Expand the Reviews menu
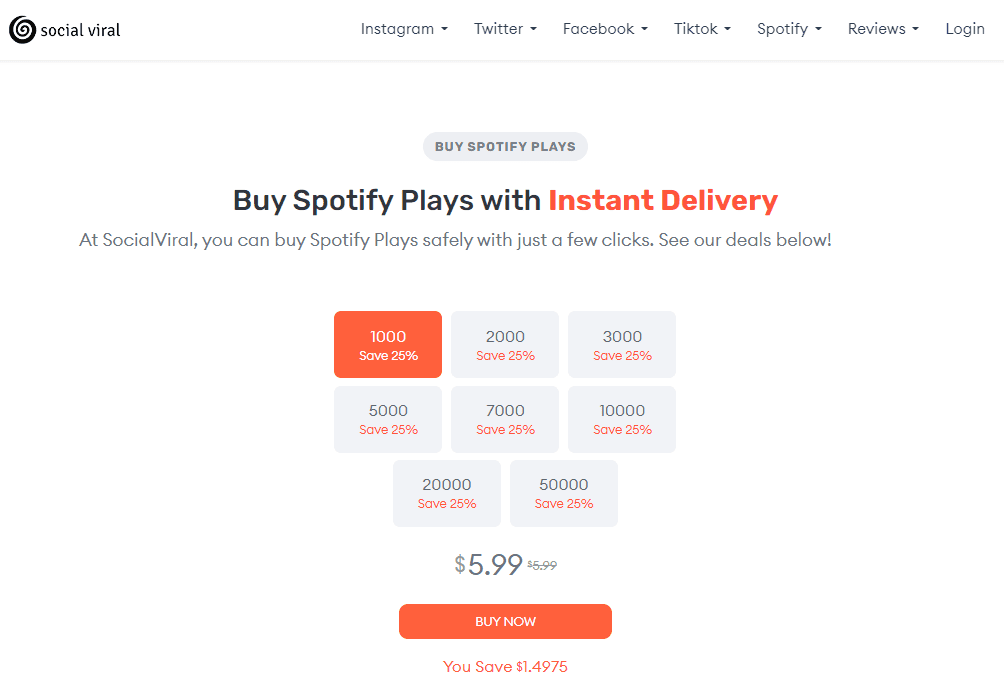Screen dimensions: 1004x696 [x=884, y=29]
